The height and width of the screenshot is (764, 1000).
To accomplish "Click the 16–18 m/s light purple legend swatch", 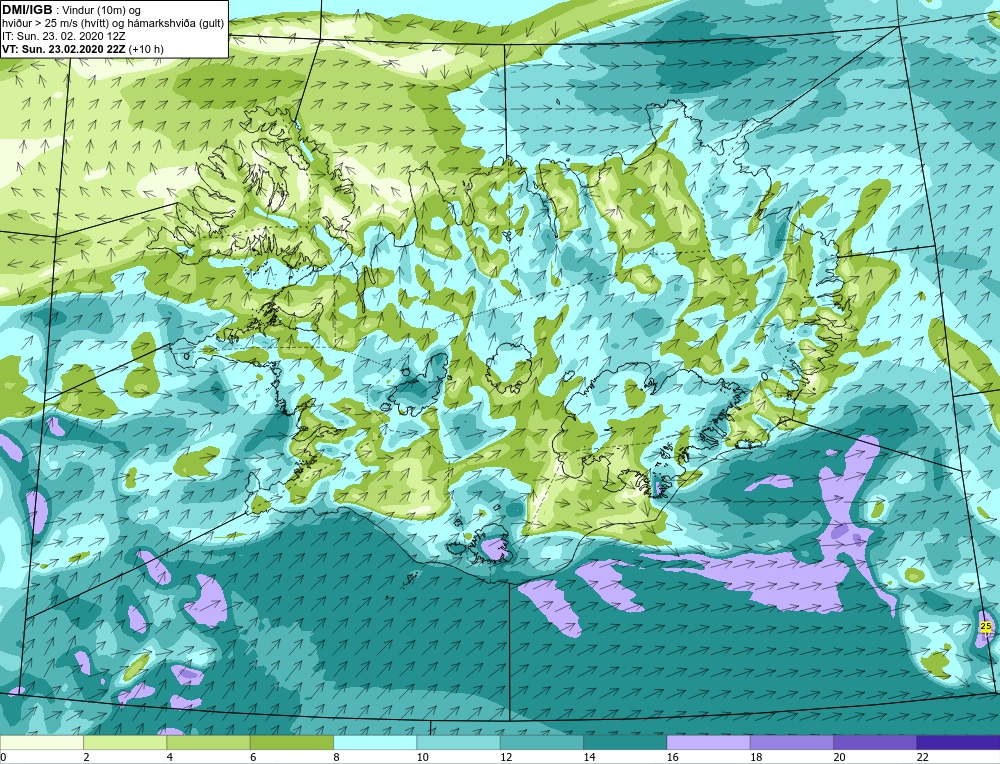I will pos(709,742).
